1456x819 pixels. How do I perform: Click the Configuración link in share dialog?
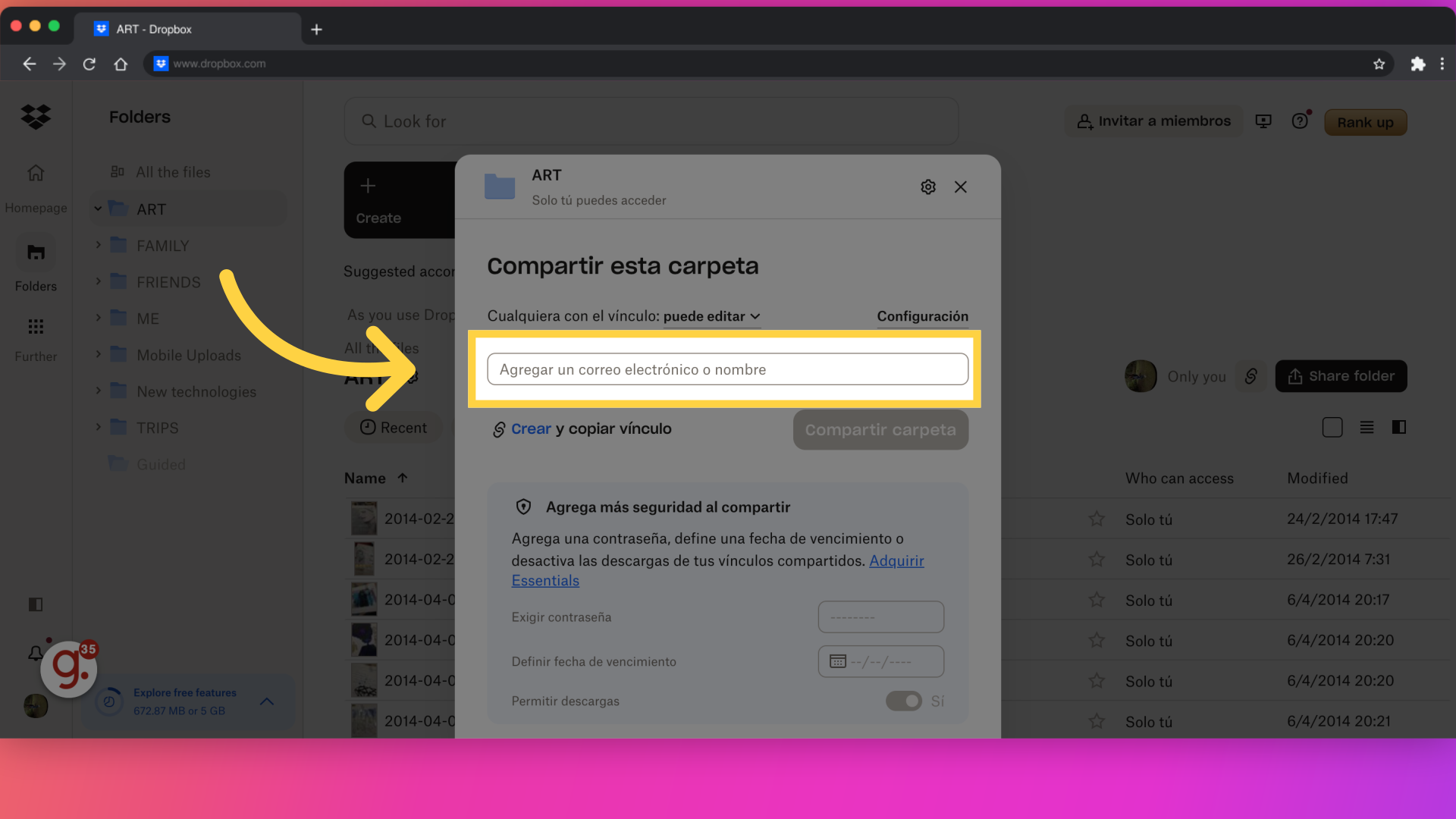[x=921, y=317]
